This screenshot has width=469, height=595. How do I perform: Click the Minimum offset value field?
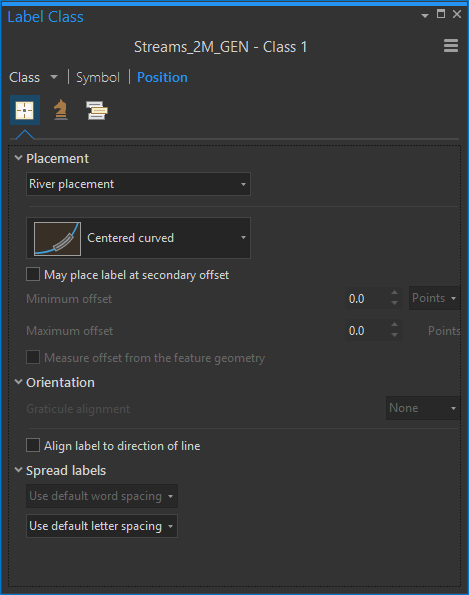click(367, 299)
